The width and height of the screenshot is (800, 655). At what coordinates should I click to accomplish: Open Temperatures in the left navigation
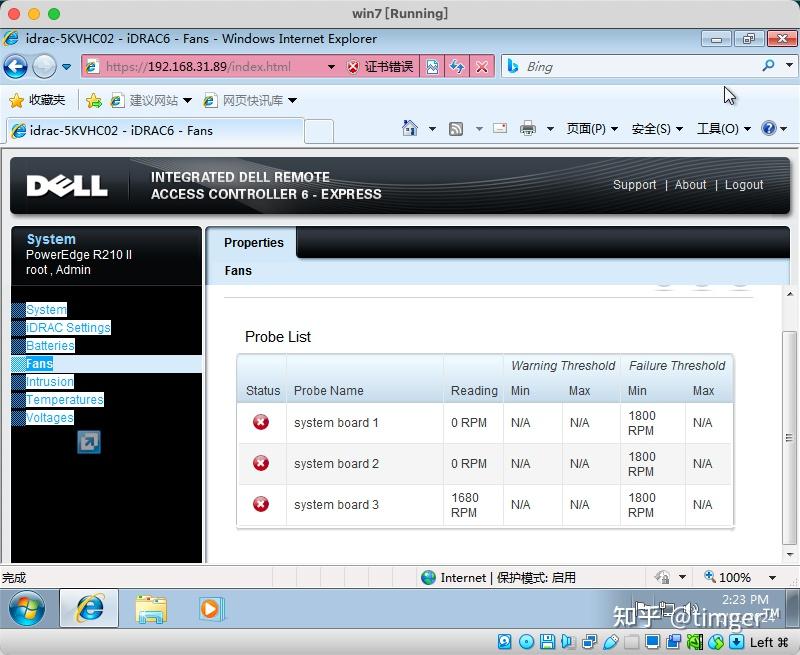(64, 399)
